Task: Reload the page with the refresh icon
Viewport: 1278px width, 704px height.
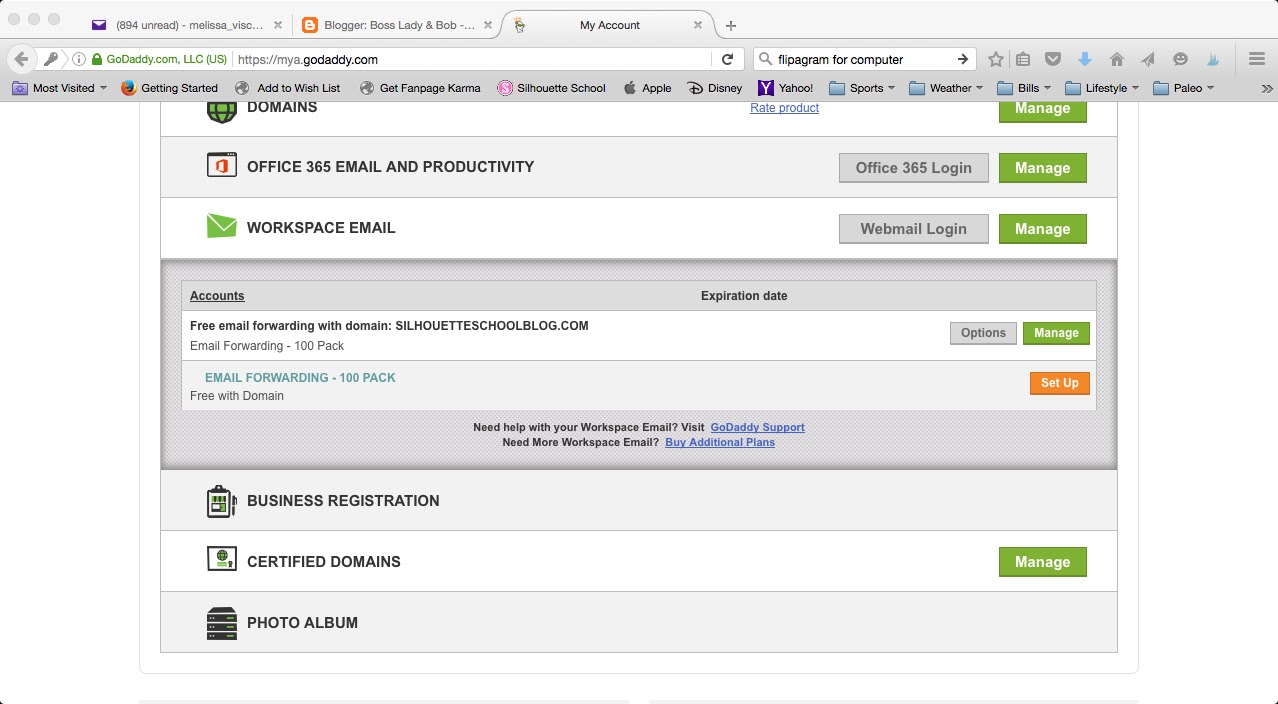Action: pyautogui.click(x=727, y=59)
